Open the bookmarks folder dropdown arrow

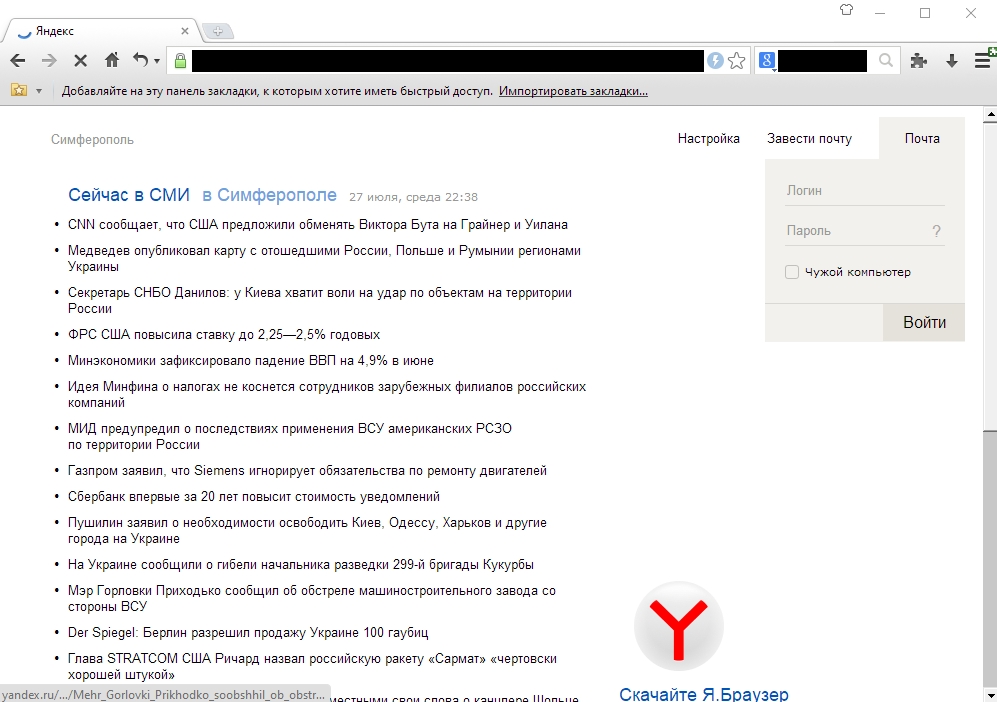coord(39,91)
